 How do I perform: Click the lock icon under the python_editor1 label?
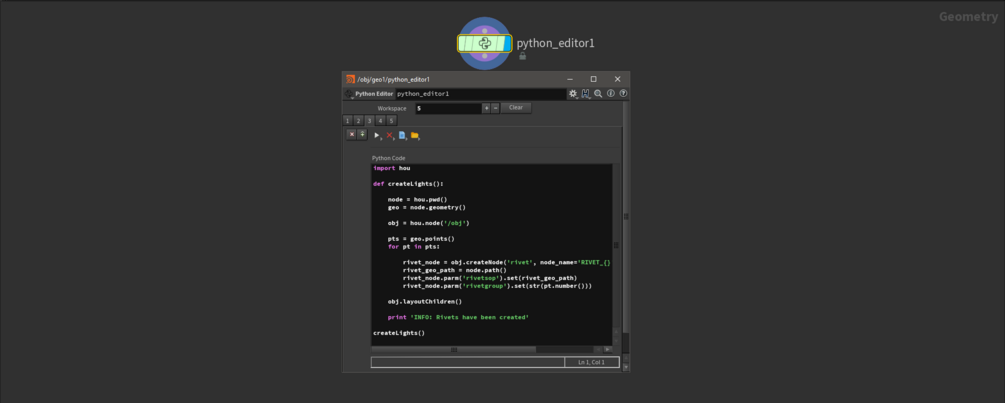tap(522, 56)
